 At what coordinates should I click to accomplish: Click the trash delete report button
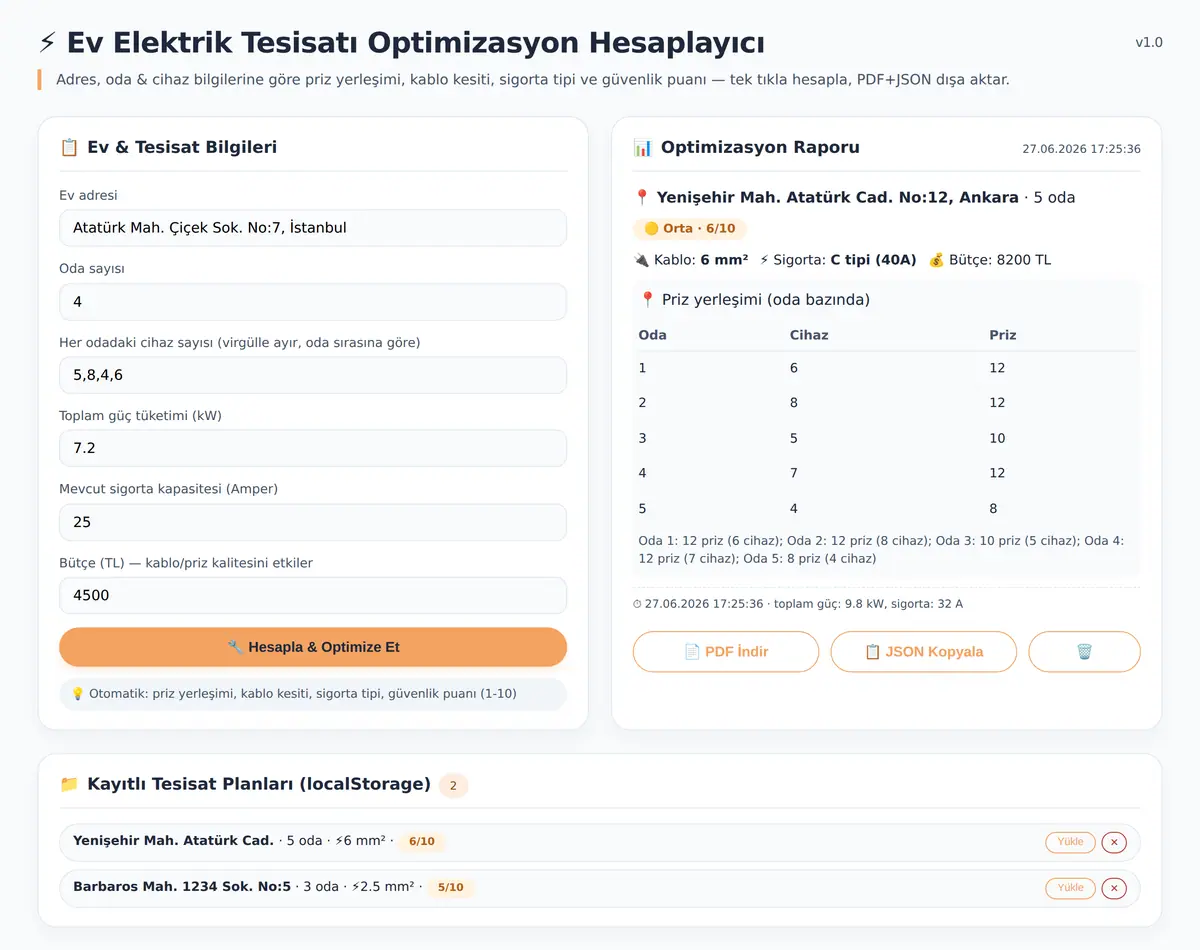[1084, 651]
